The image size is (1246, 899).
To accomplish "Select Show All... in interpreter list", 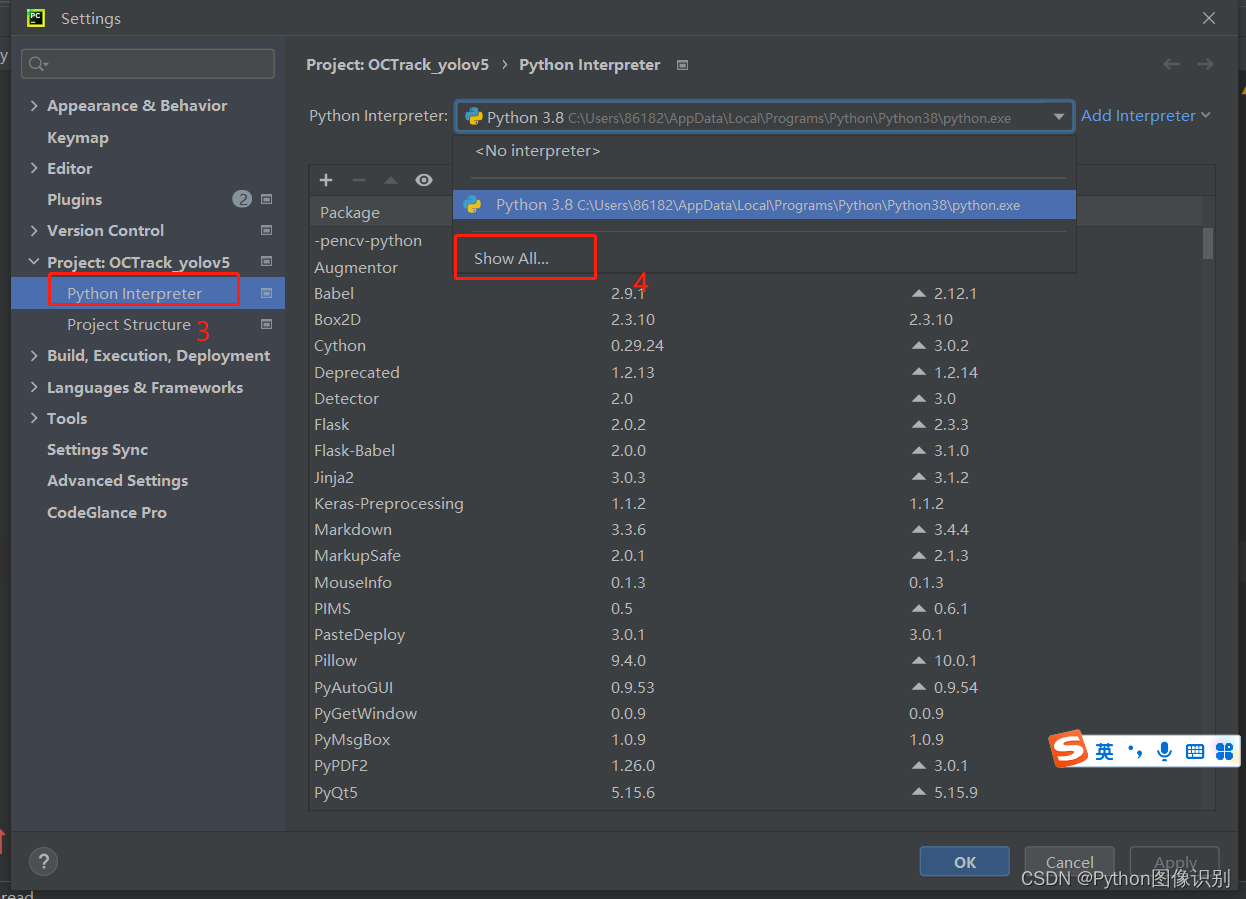I will (x=511, y=258).
